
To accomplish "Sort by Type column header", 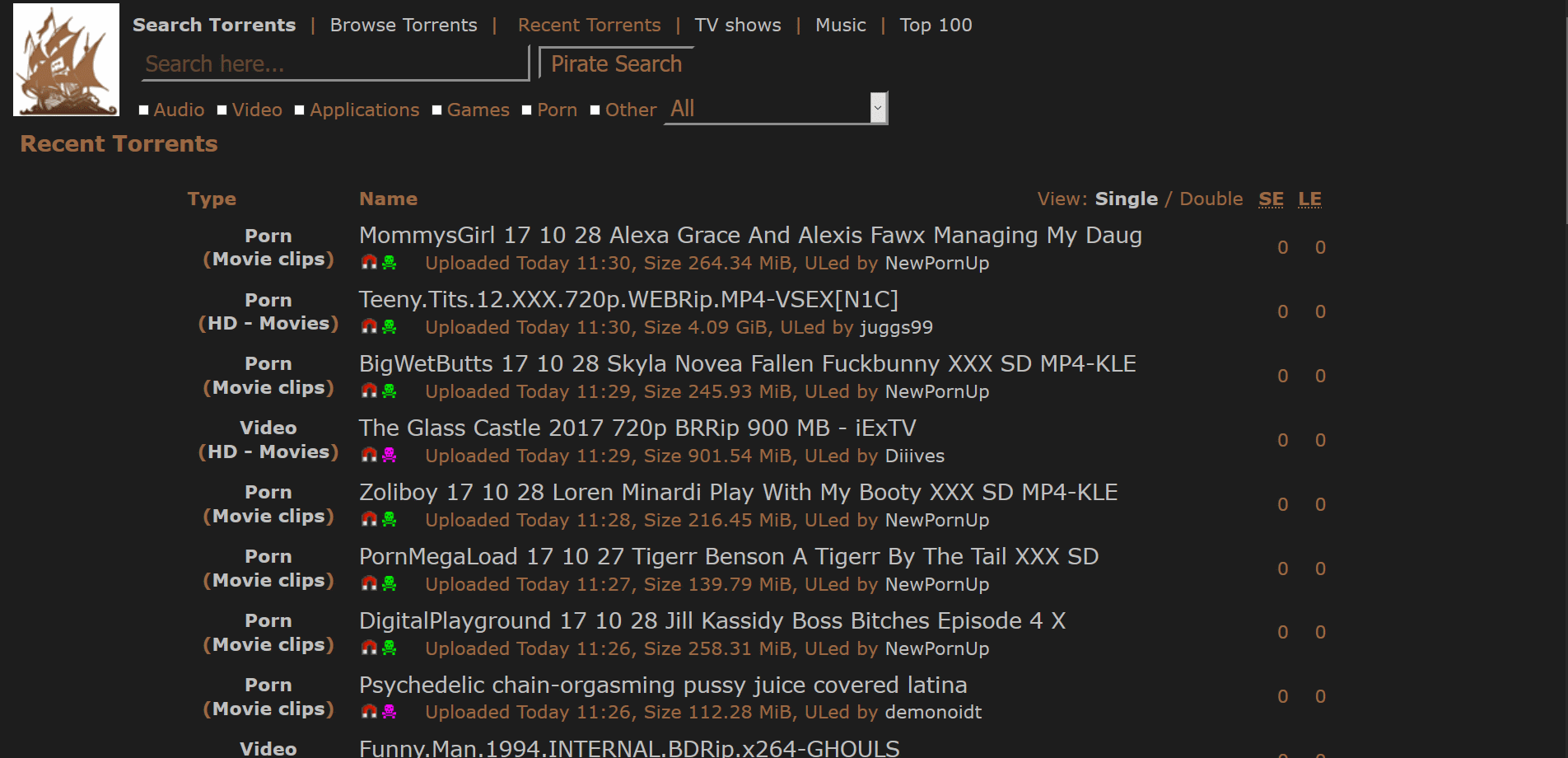I will coord(212,199).
